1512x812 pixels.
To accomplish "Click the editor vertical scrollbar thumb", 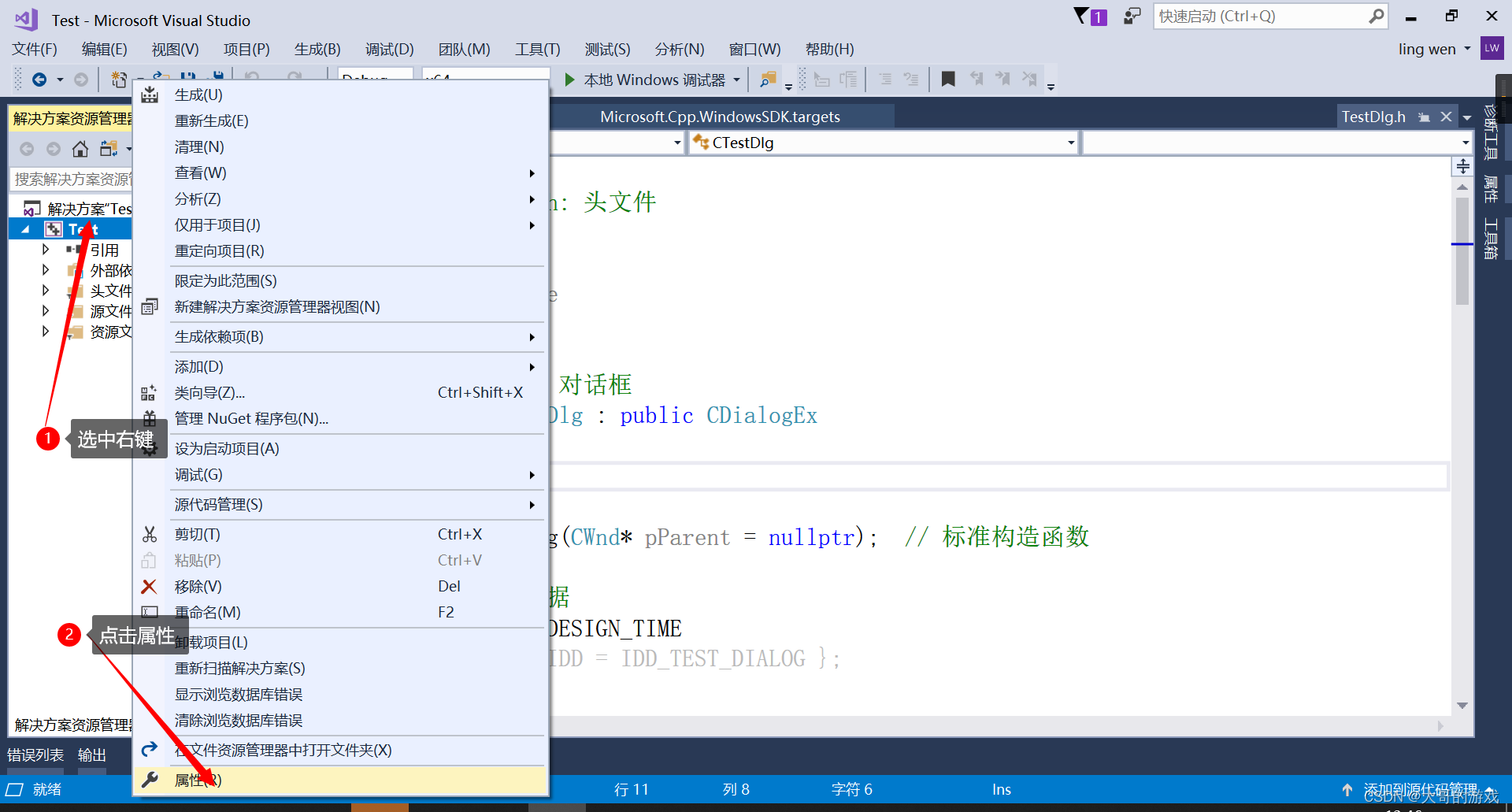I will pos(1462,250).
